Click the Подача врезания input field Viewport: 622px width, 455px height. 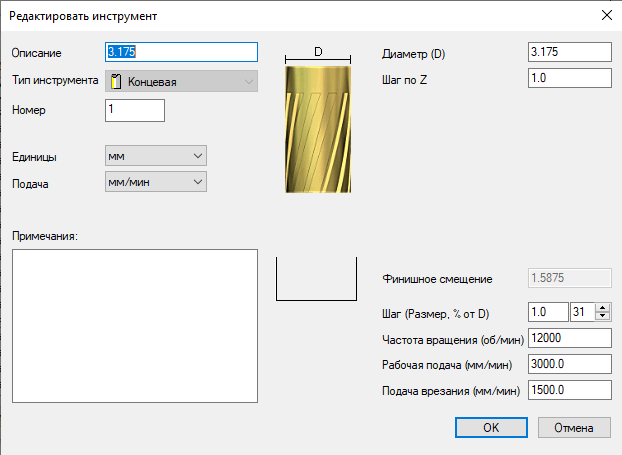570,390
